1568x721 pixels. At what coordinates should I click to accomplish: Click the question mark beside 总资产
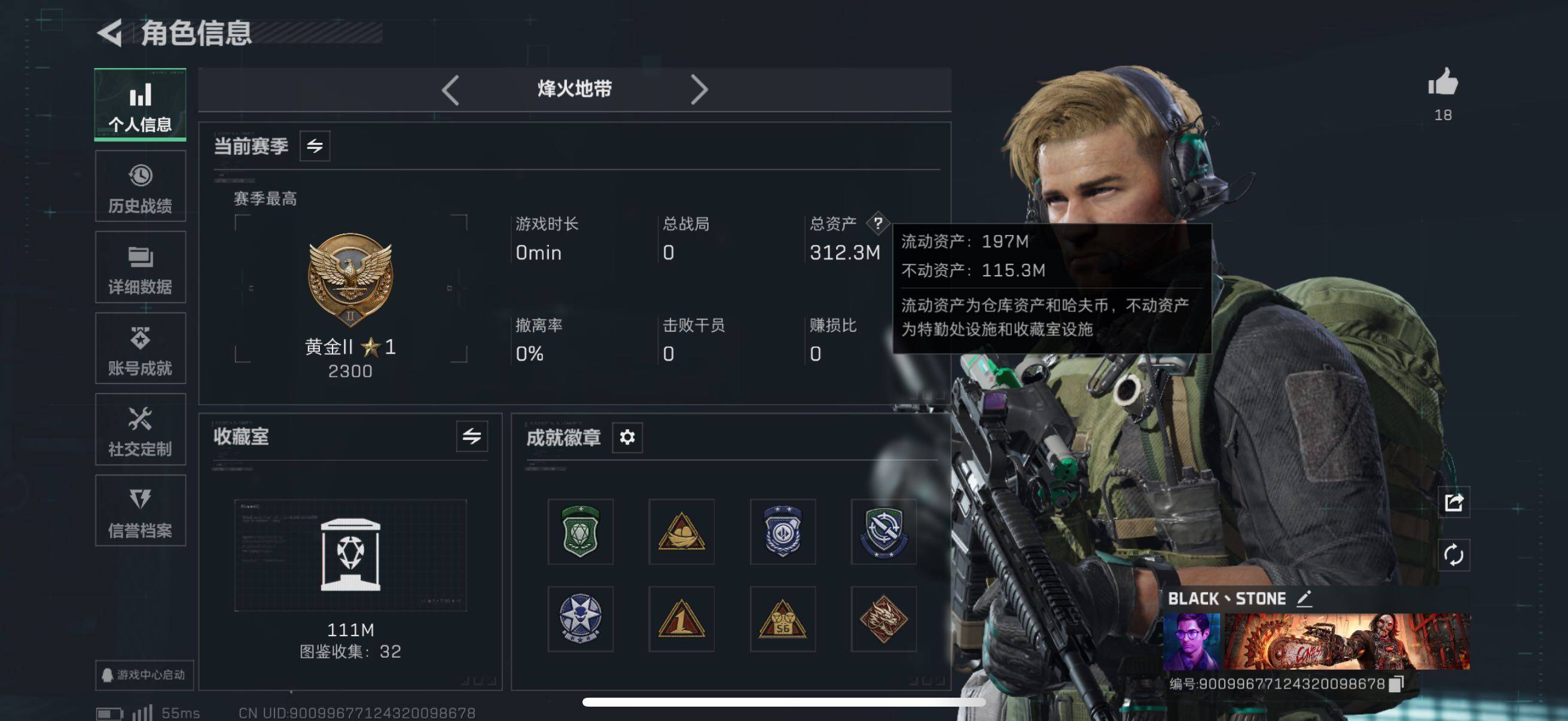pyautogui.click(x=878, y=224)
